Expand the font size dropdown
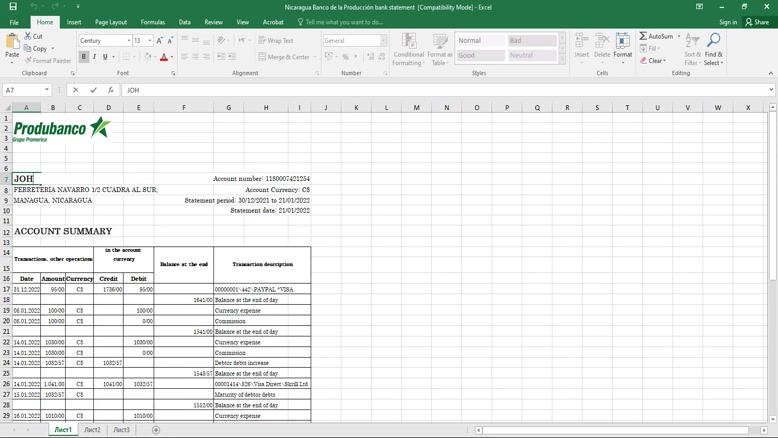Screen dimensions: 778x438 (x=150, y=41)
